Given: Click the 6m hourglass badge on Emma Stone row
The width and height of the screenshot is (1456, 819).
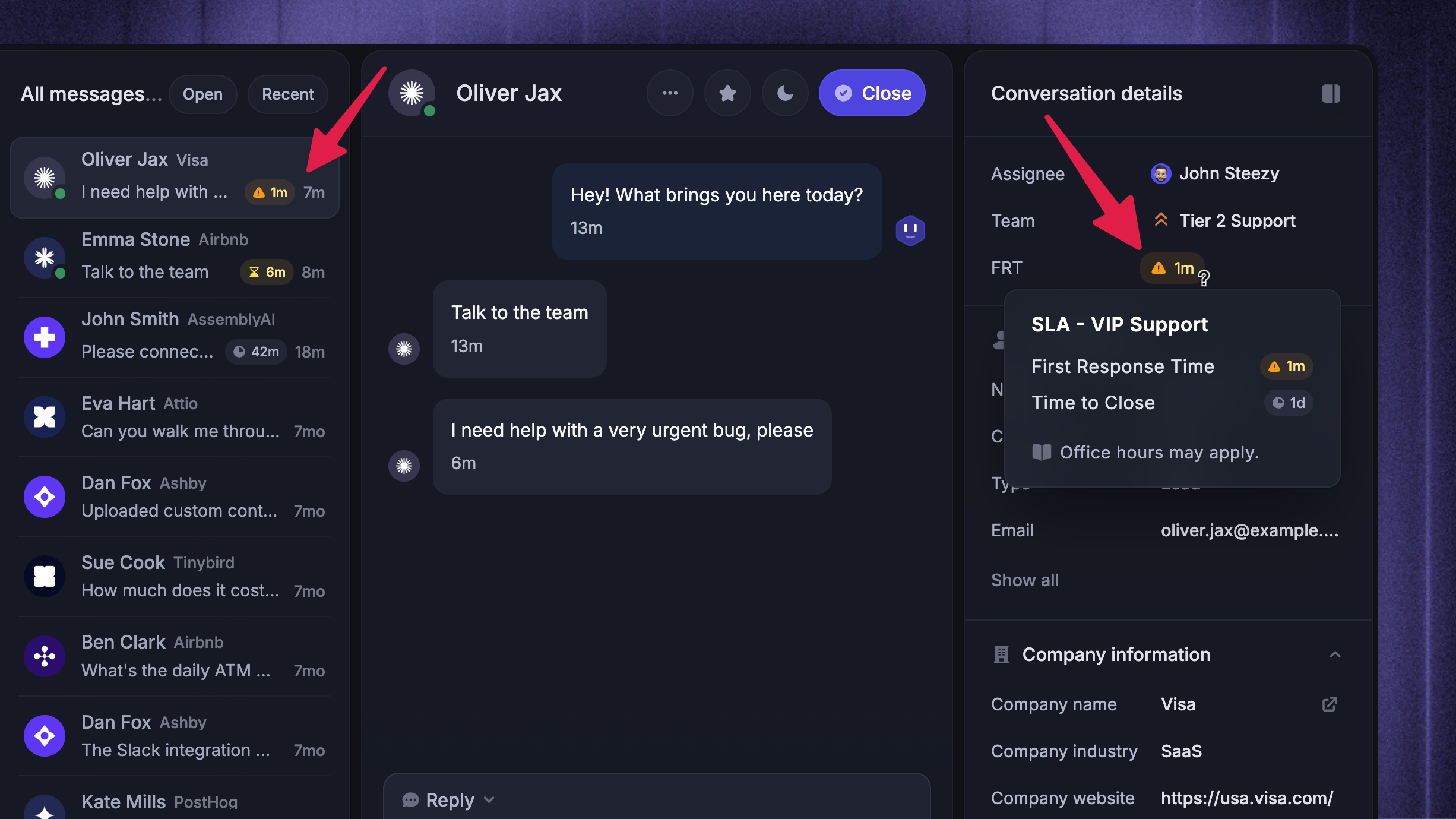Looking at the screenshot, I should coord(267,273).
